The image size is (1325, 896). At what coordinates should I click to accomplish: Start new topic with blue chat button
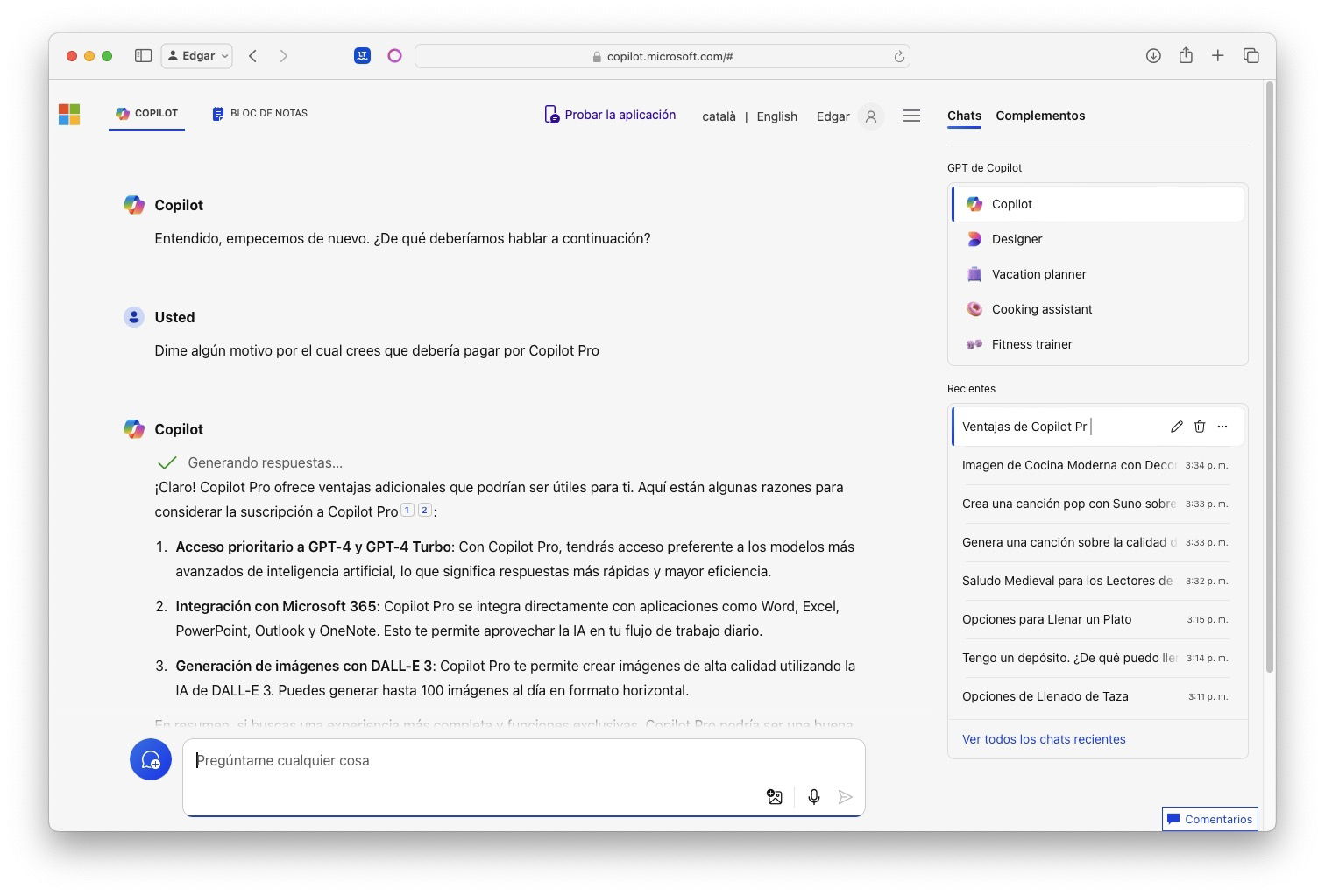pos(151,759)
